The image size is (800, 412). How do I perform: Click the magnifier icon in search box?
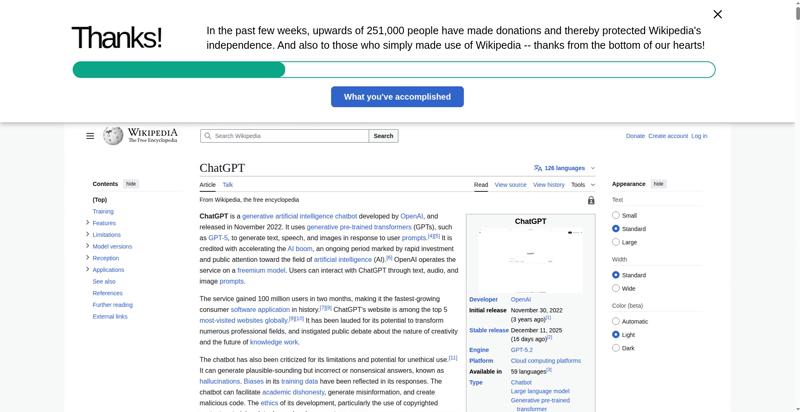(207, 136)
